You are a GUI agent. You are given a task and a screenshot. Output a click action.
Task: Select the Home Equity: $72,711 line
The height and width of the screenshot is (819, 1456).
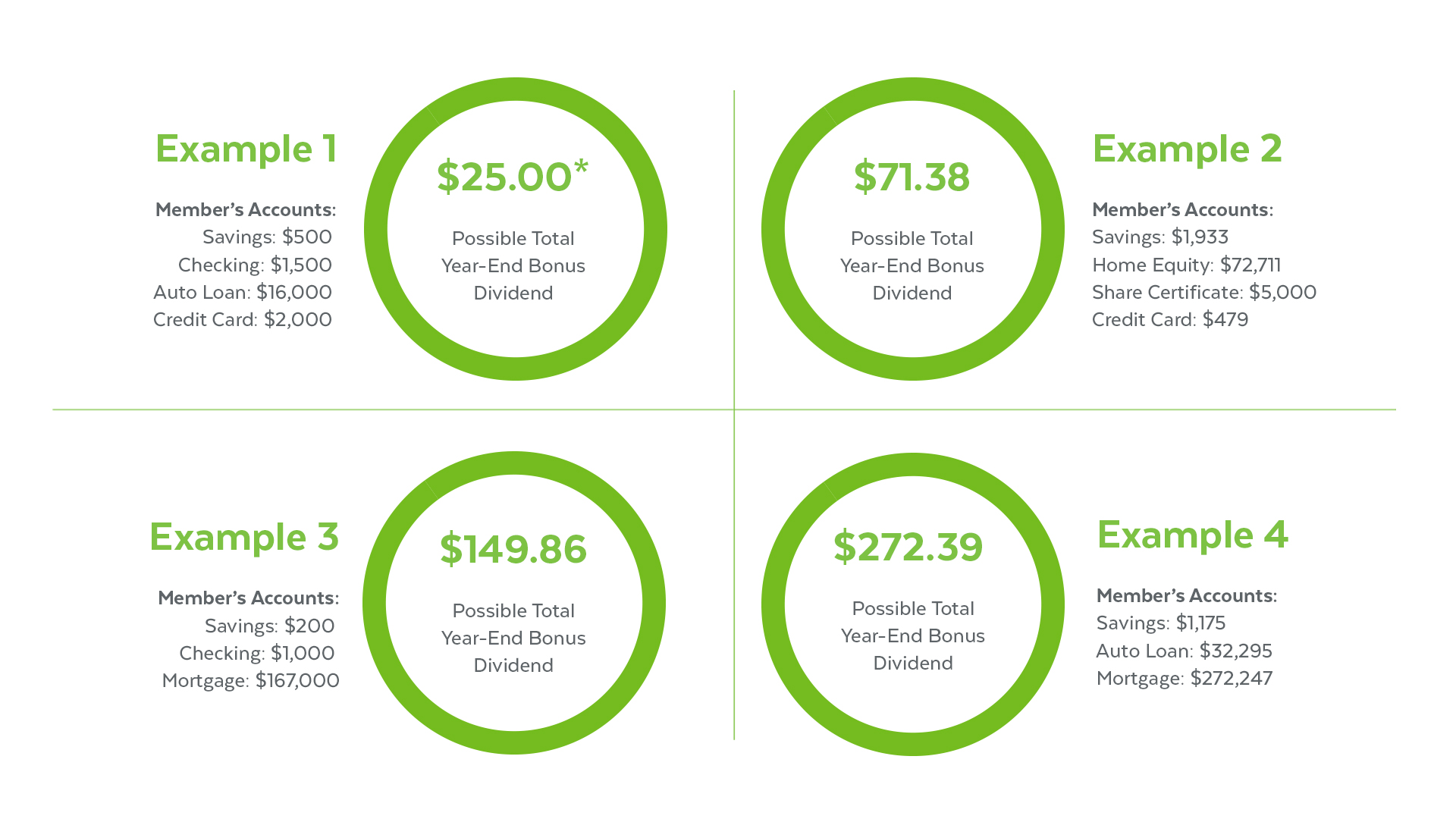pos(1186,265)
